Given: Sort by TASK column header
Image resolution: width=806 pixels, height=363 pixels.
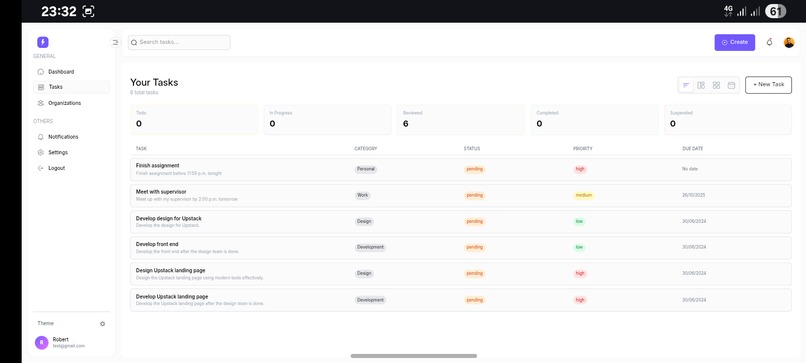Looking at the screenshot, I should 141,149.
